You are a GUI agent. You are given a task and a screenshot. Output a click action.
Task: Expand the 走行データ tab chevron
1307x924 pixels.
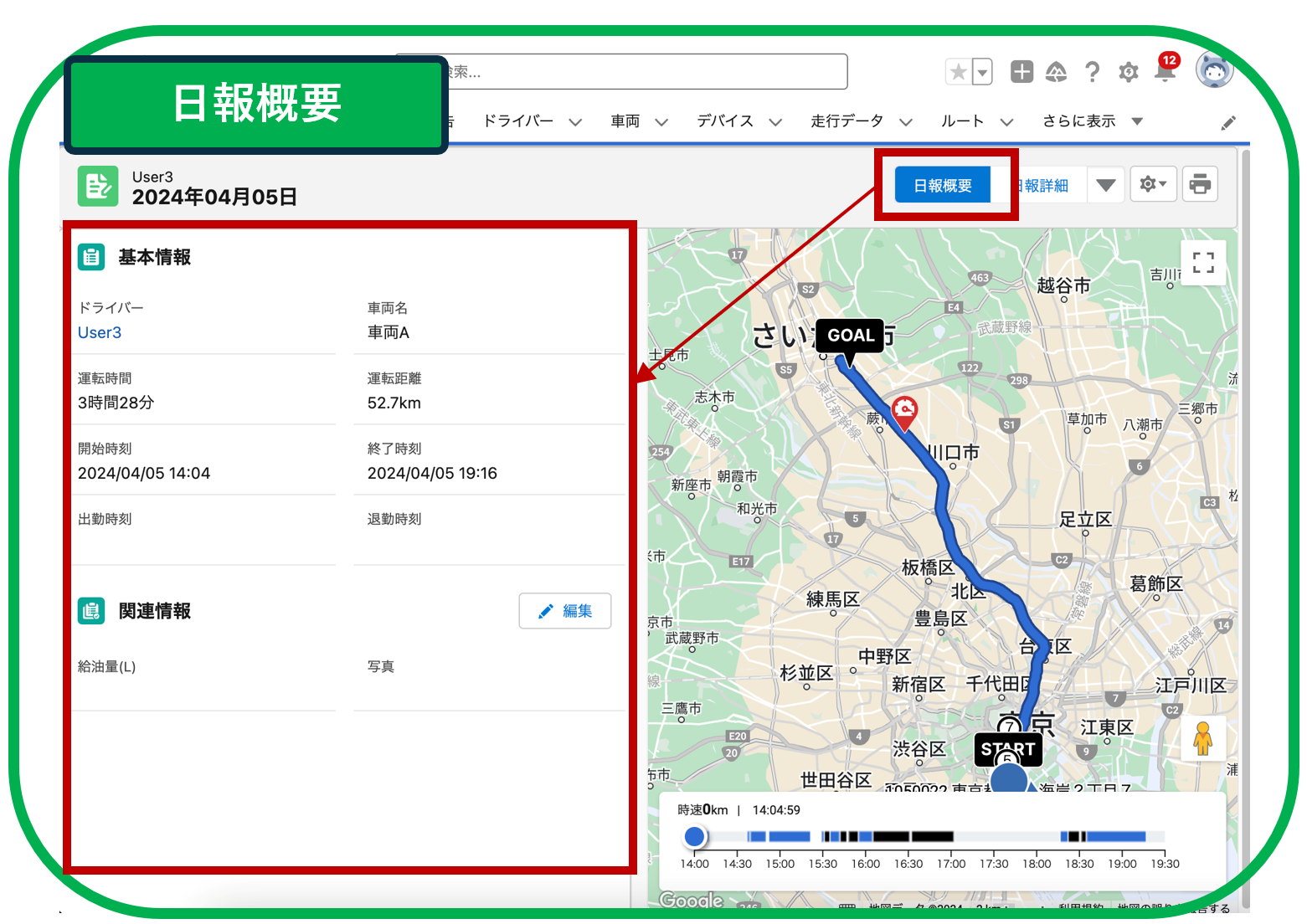[906, 122]
